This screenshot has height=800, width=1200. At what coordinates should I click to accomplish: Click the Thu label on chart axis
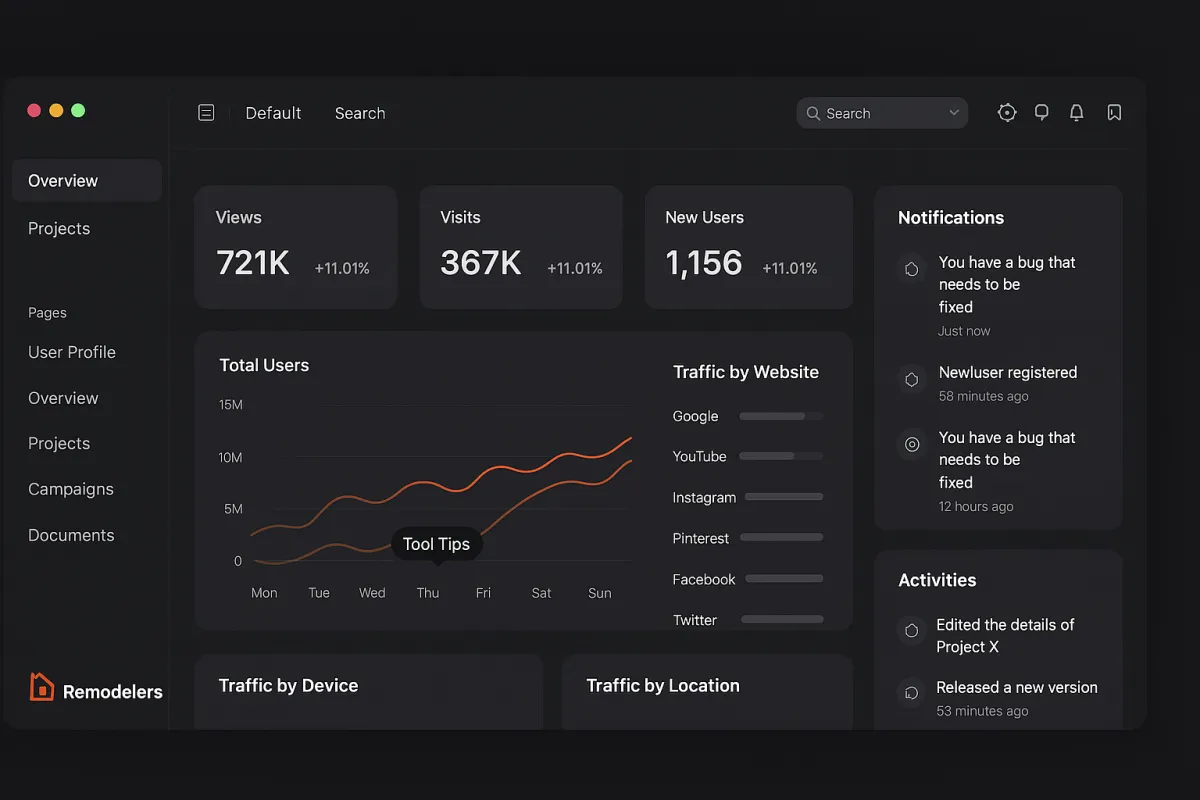pos(428,593)
